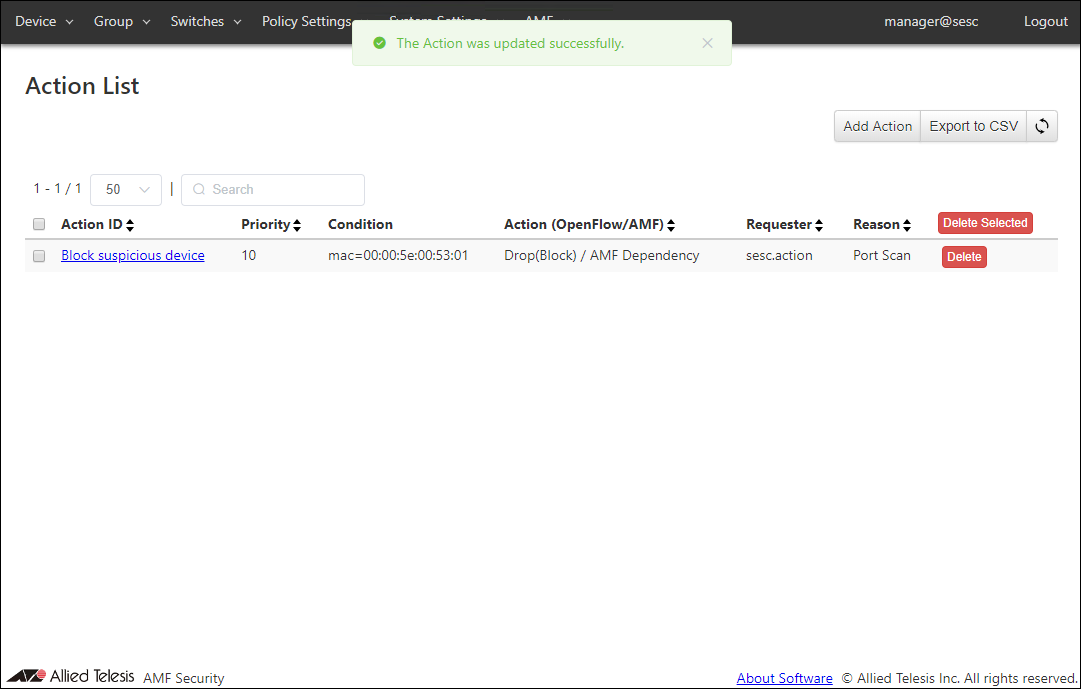Sort by Requester column arrows

(819, 225)
